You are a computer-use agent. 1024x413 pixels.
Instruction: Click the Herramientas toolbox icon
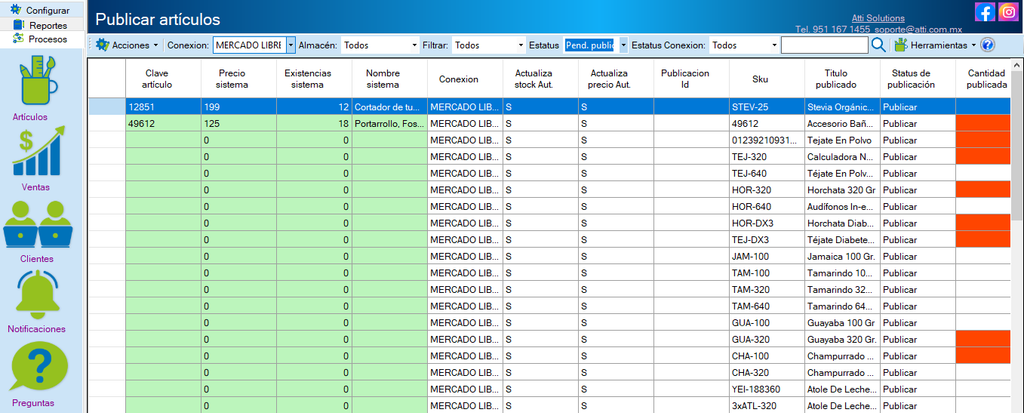click(x=901, y=45)
